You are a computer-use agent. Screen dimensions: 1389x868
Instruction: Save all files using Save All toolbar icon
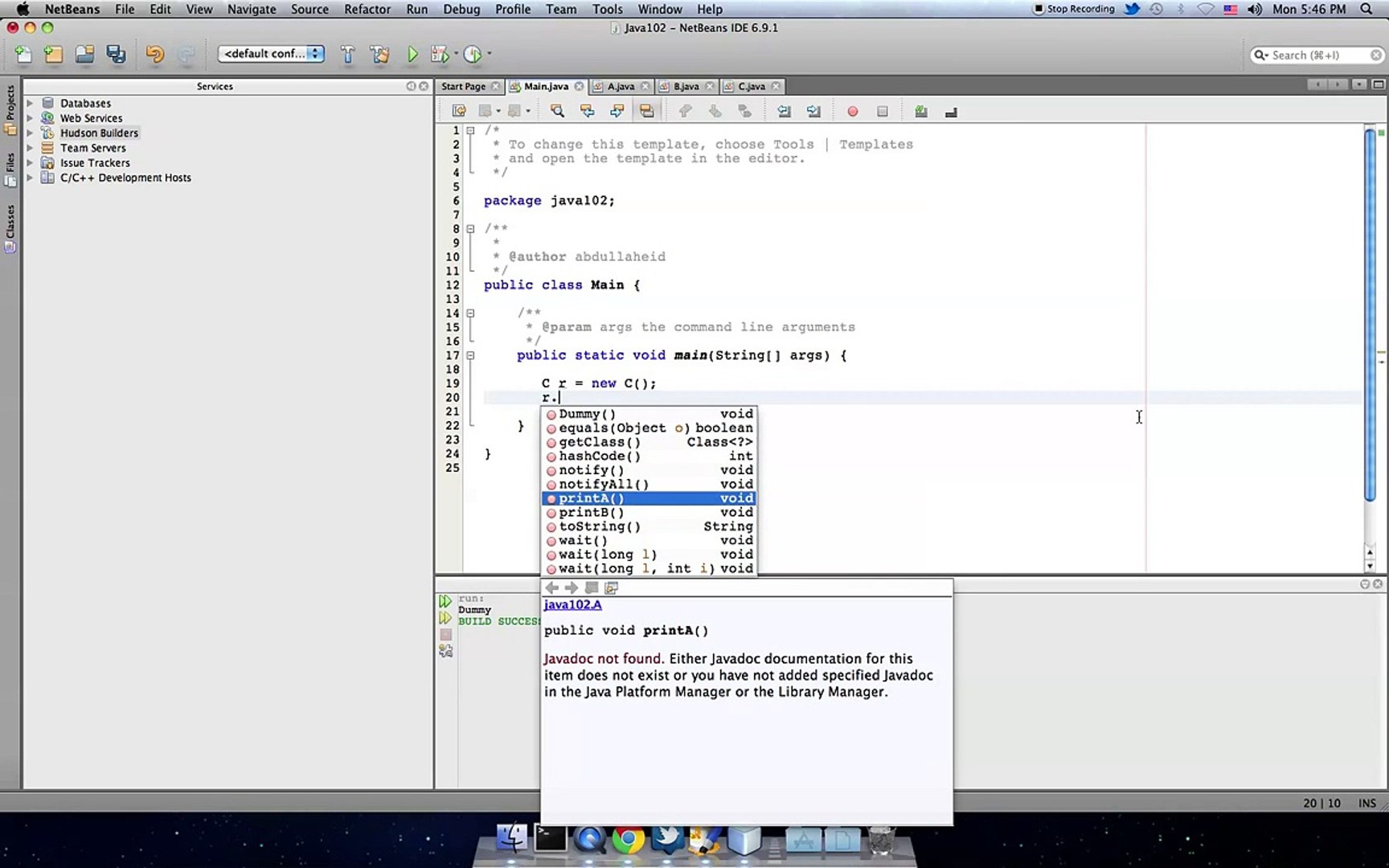pos(116,53)
